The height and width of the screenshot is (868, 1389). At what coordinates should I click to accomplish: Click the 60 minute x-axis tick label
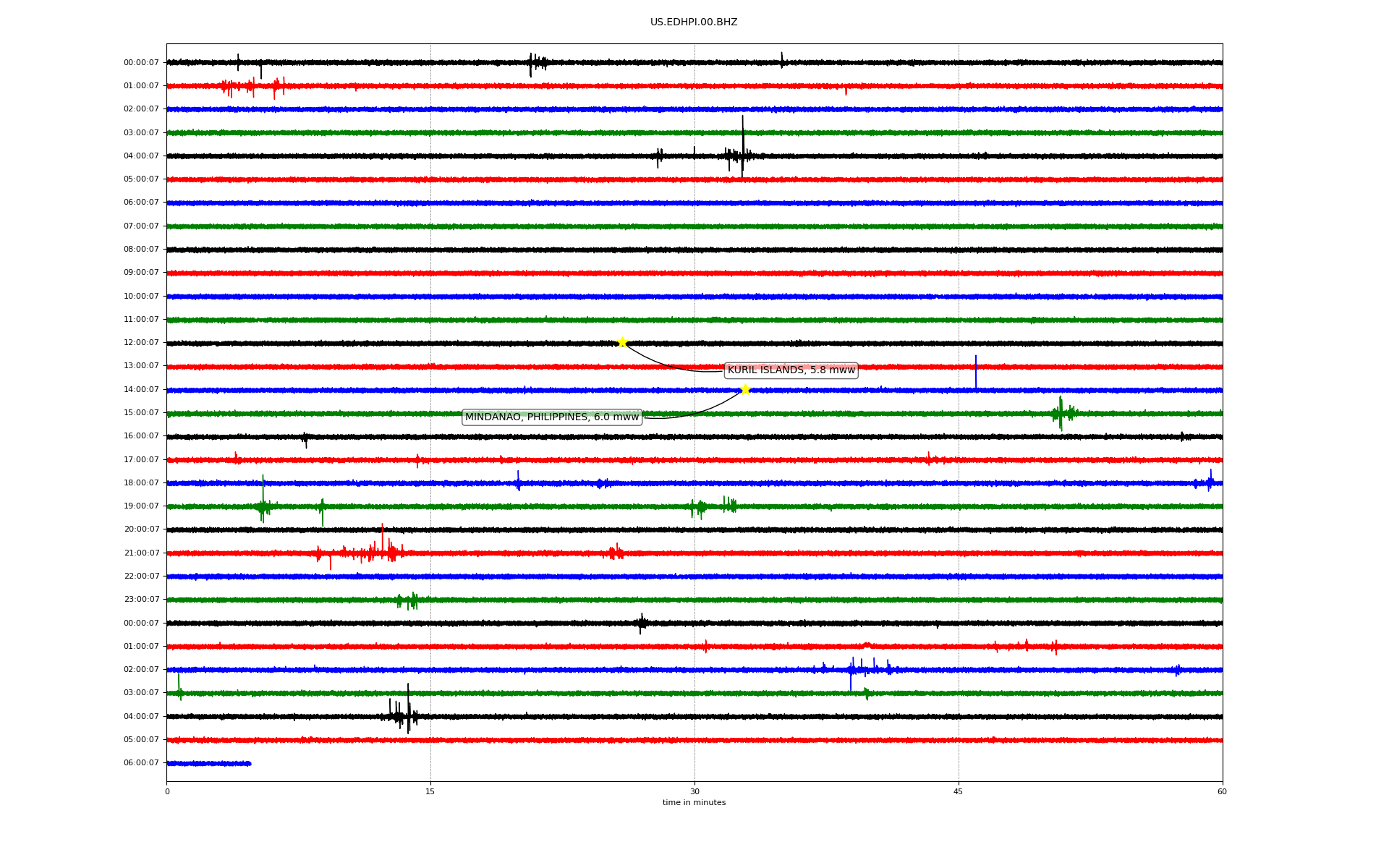pyautogui.click(x=1222, y=791)
